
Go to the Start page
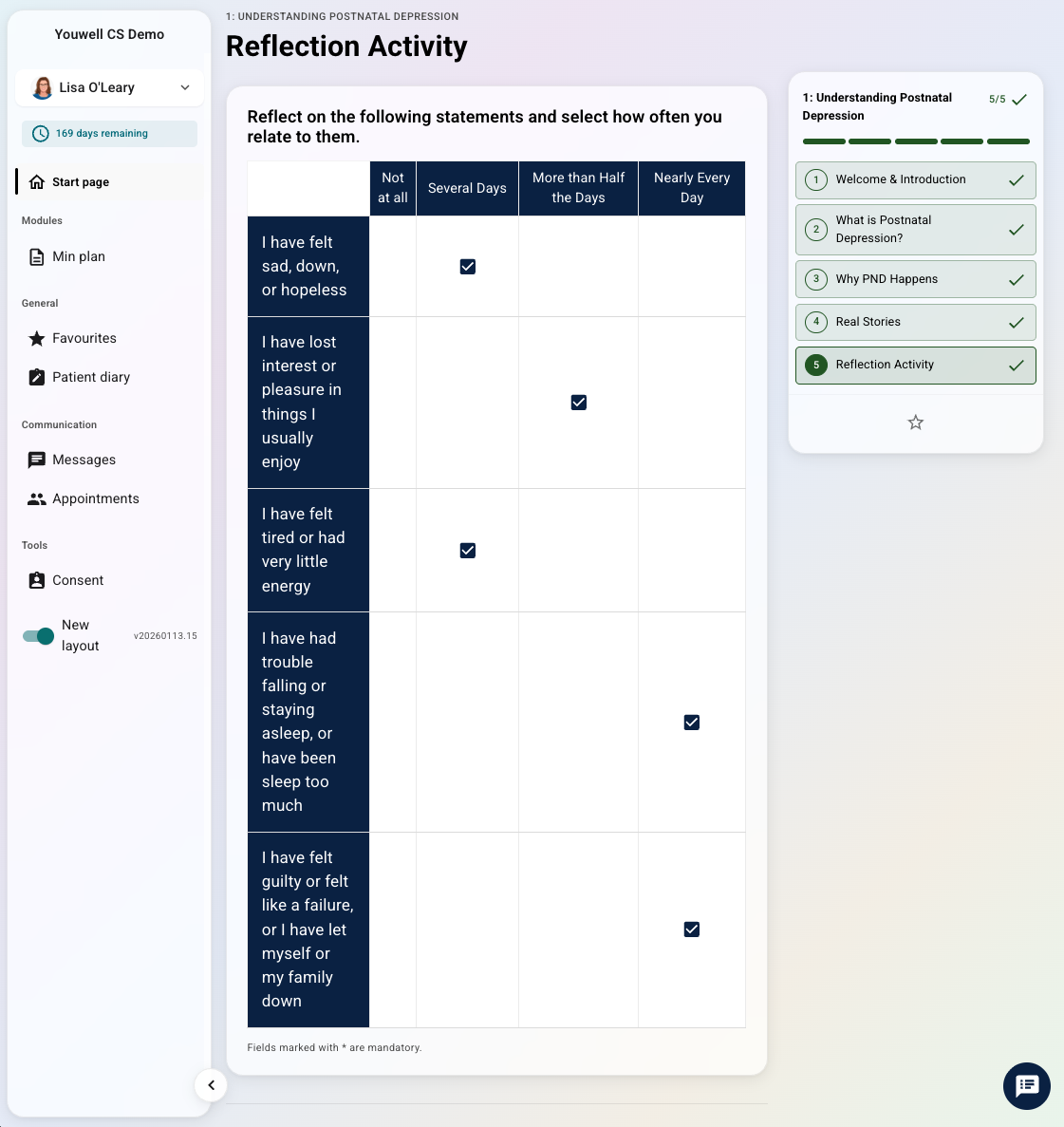click(x=109, y=182)
